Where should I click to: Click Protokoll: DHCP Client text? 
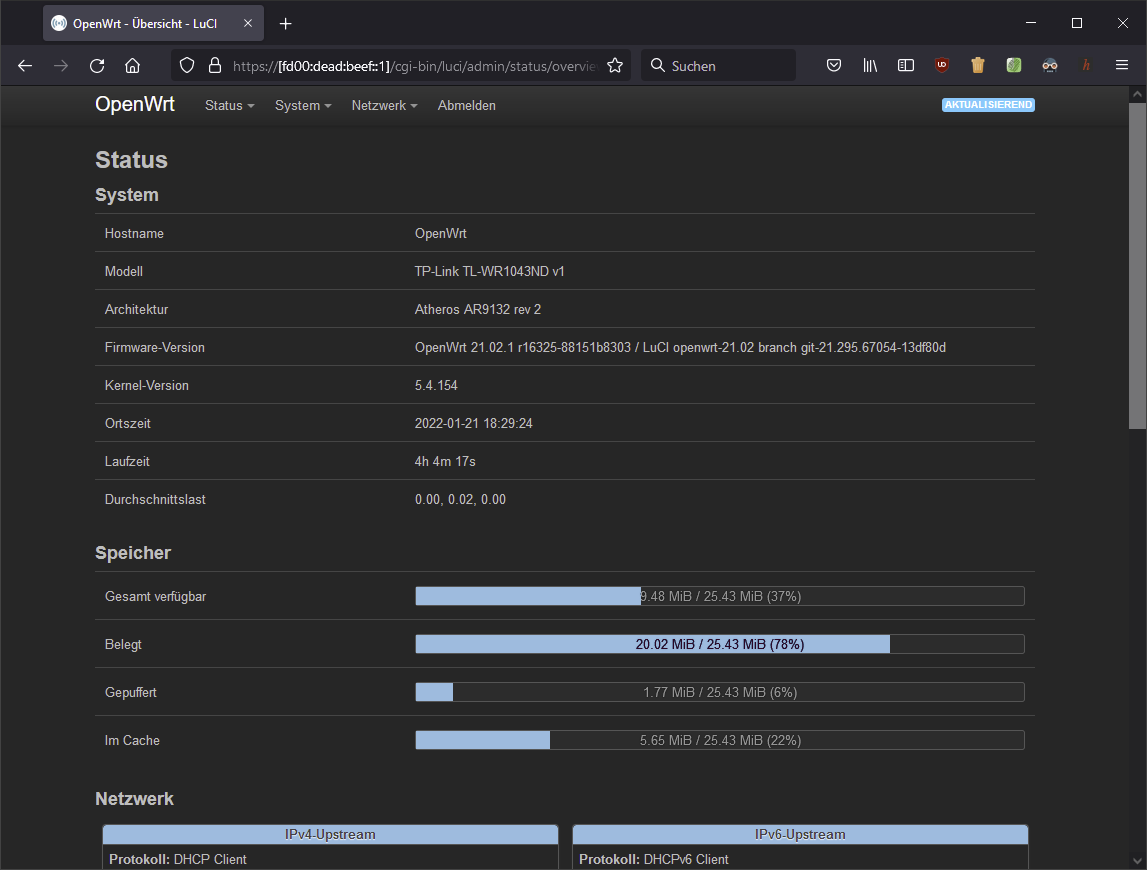(x=178, y=859)
